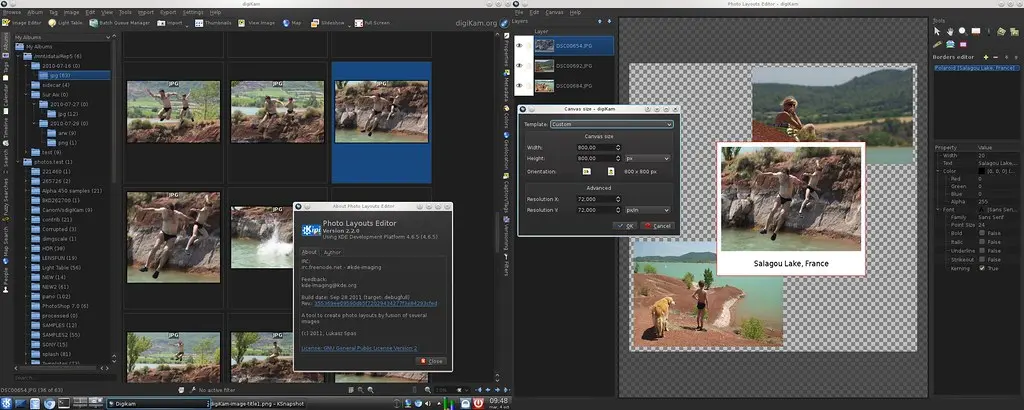Move layer up with the blue up arrow

pyautogui.click(x=601, y=21)
